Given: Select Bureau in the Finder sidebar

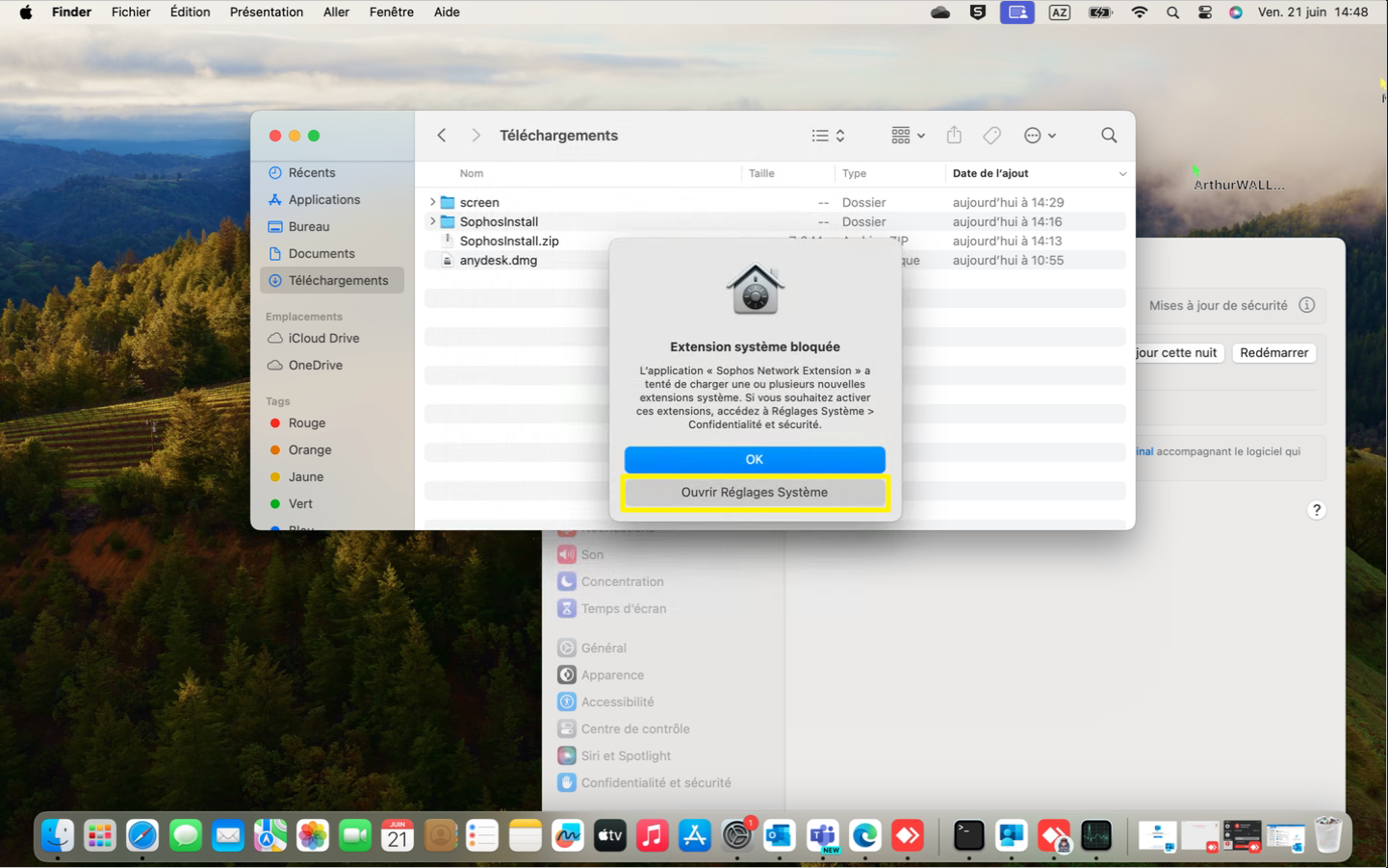Looking at the screenshot, I should (x=332, y=226).
